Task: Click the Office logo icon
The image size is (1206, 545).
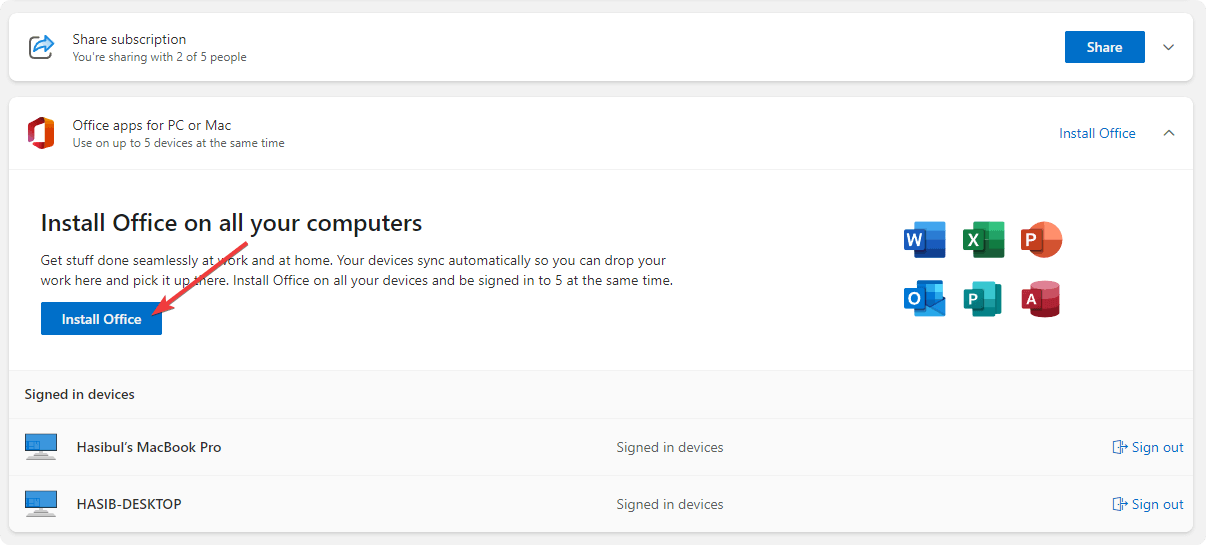Action: pyautogui.click(x=41, y=133)
